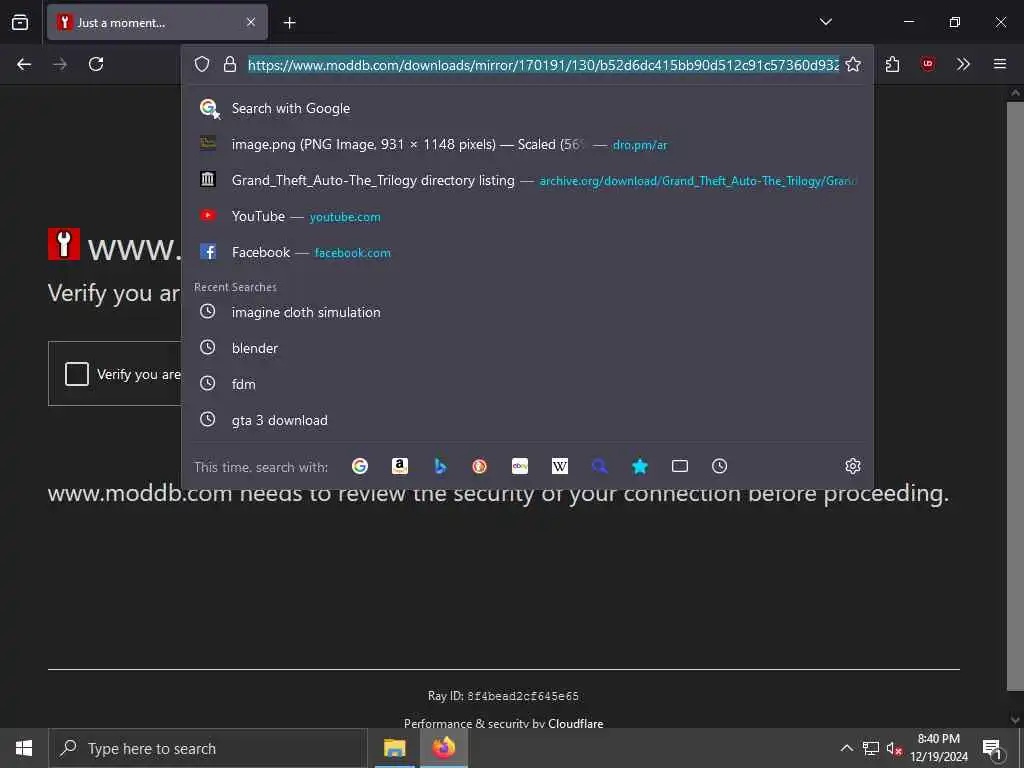The image size is (1024, 768).
Task: Search this time with the magnifier engine
Action: (x=600, y=466)
